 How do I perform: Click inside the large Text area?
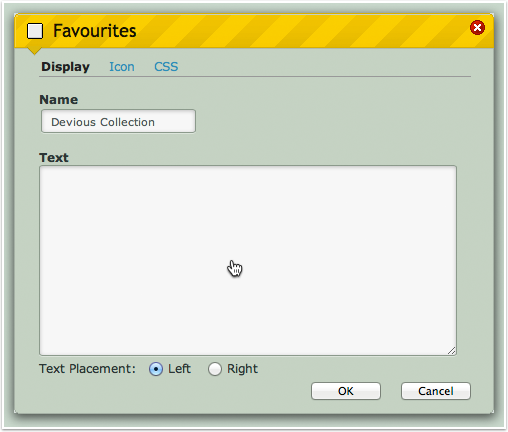tap(248, 260)
